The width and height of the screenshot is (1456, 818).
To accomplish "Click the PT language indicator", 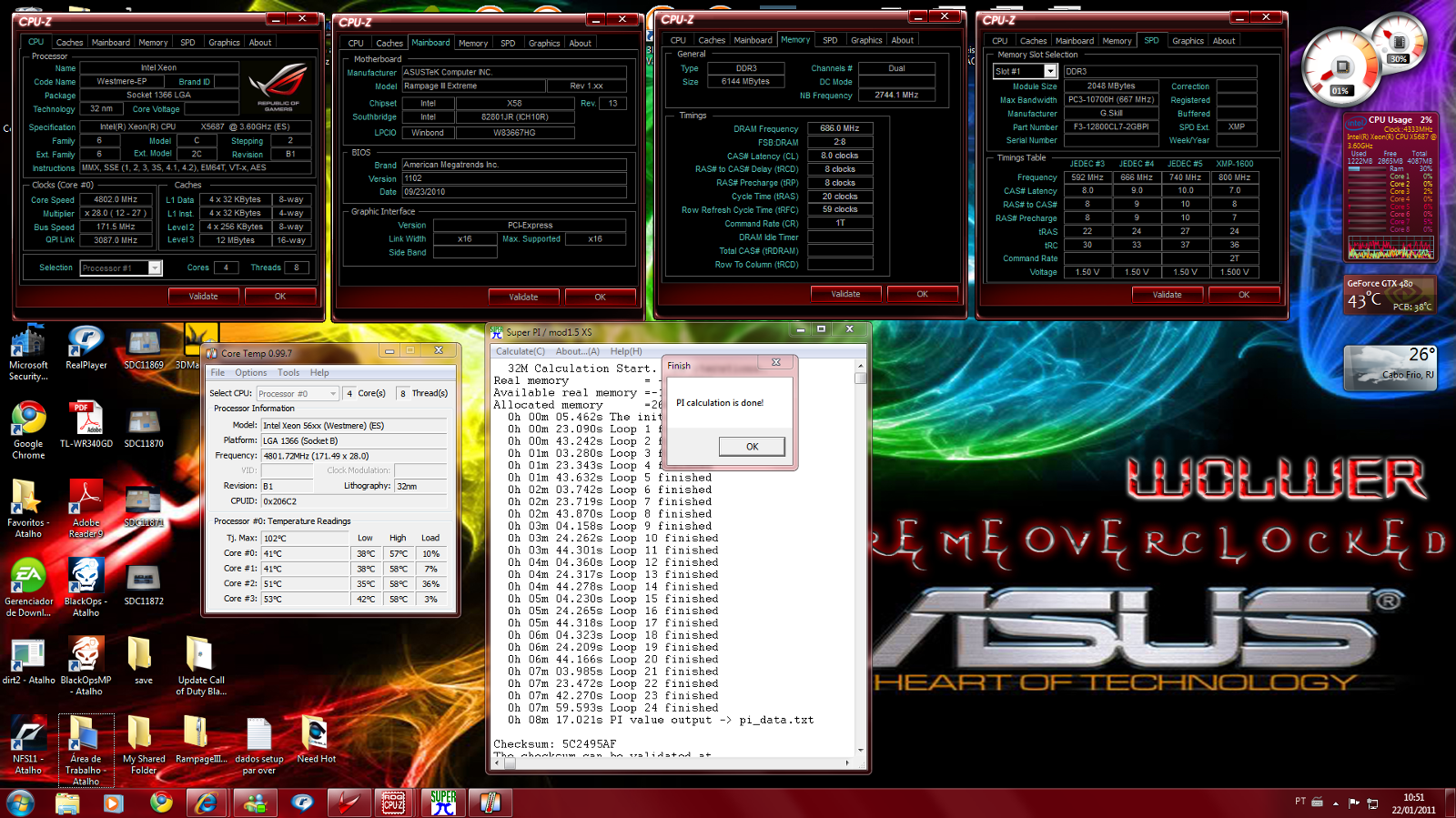I will coord(1300,802).
